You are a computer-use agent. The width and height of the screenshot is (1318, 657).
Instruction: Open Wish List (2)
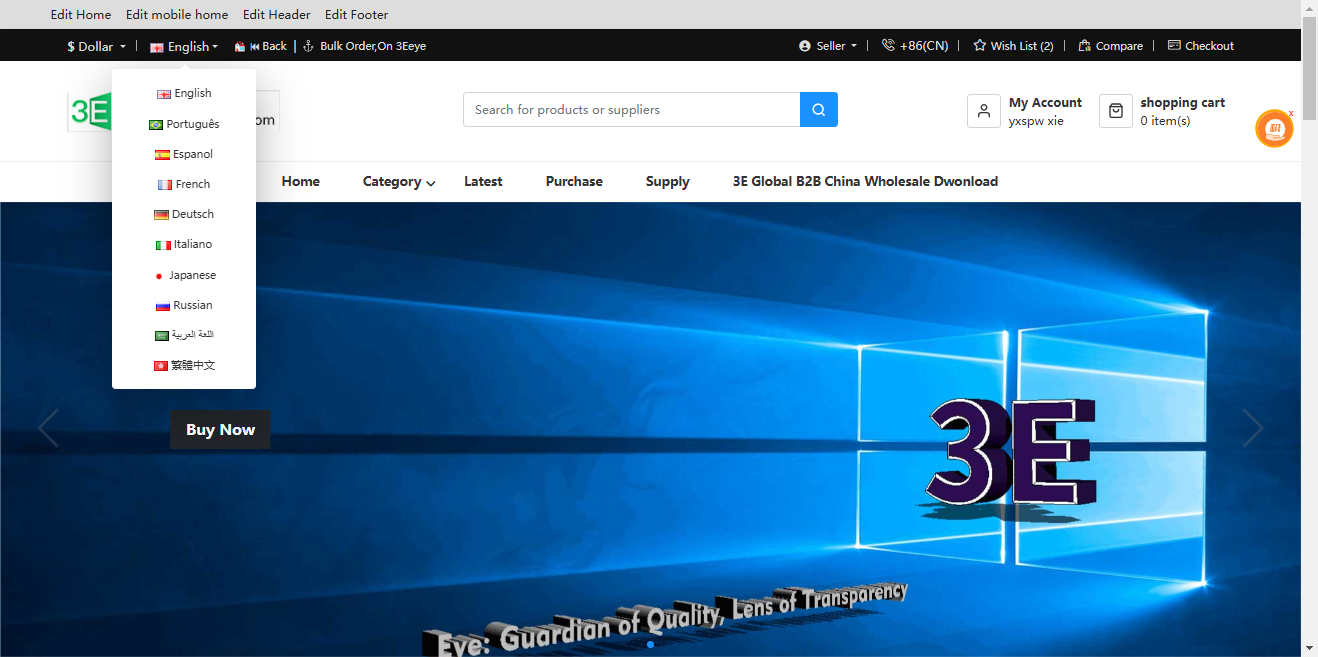coord(1022,46)
